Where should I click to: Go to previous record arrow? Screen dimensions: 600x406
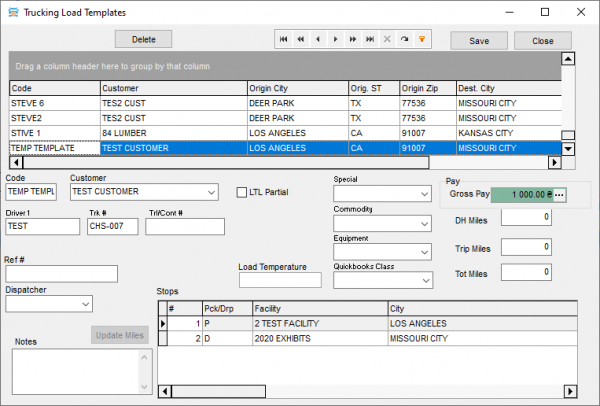tap(319, 39)
